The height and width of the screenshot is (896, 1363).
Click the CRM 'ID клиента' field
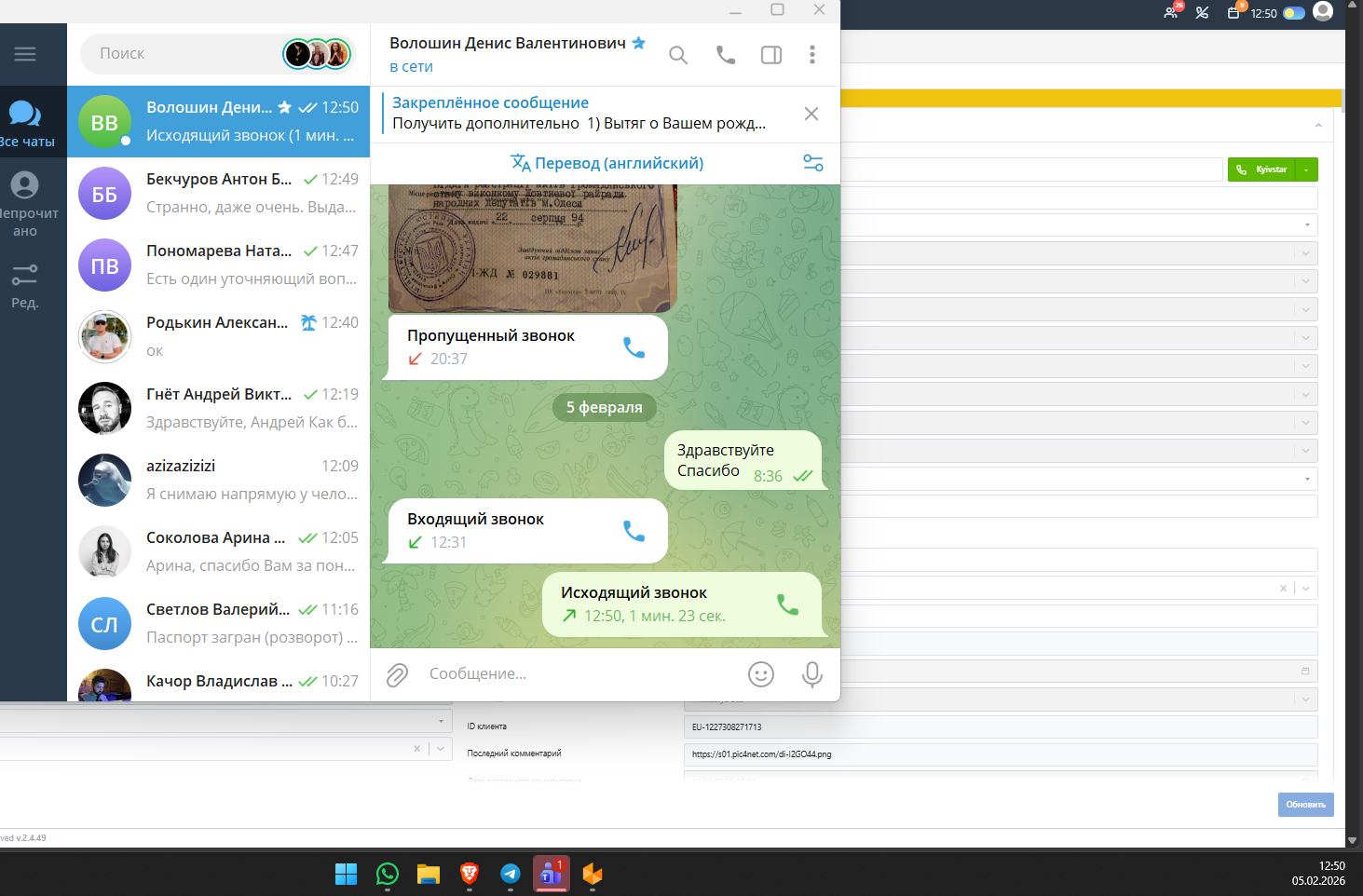point(1001,726)
